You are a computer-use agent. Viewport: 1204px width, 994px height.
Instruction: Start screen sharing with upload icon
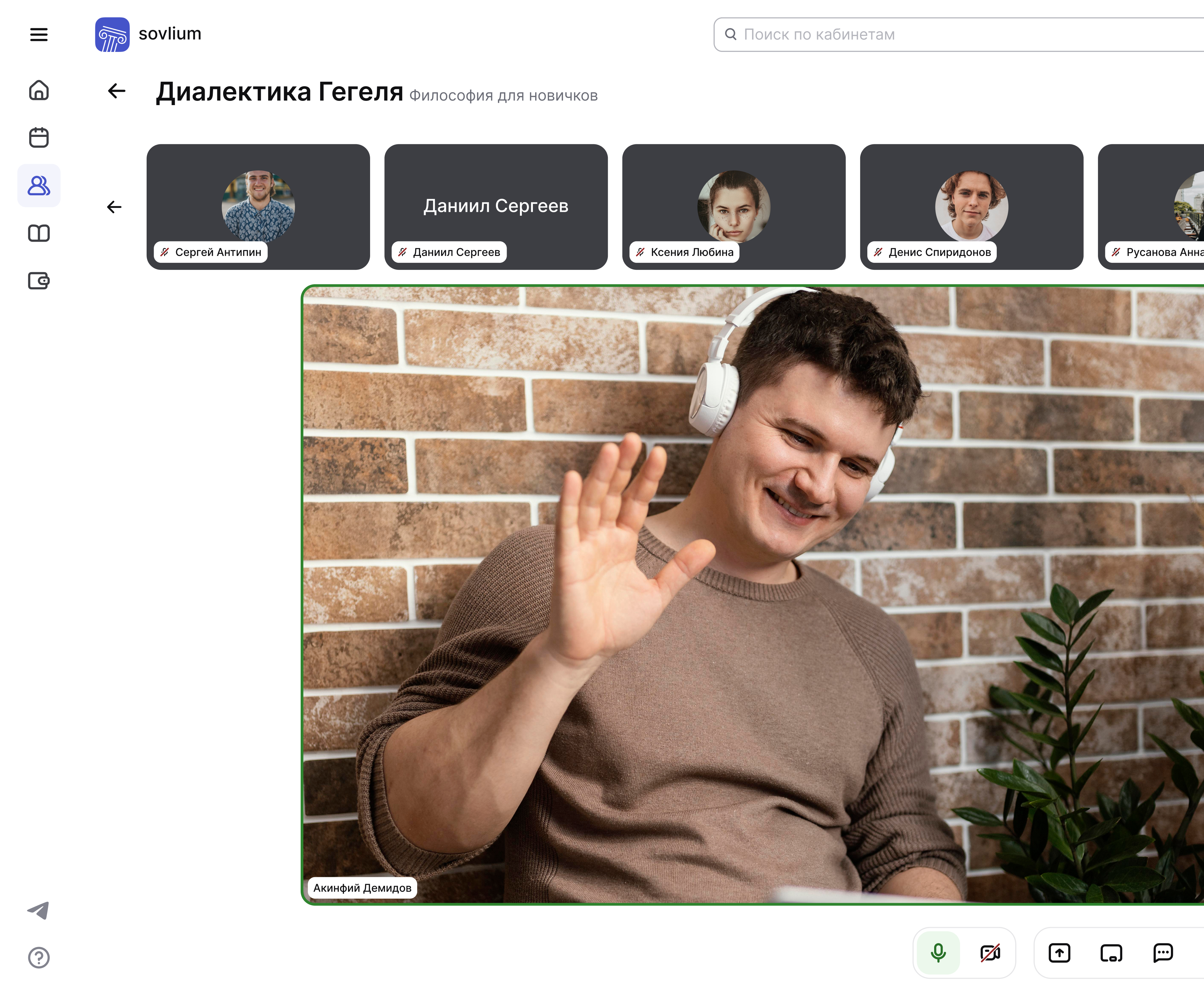coord(1059,953)
